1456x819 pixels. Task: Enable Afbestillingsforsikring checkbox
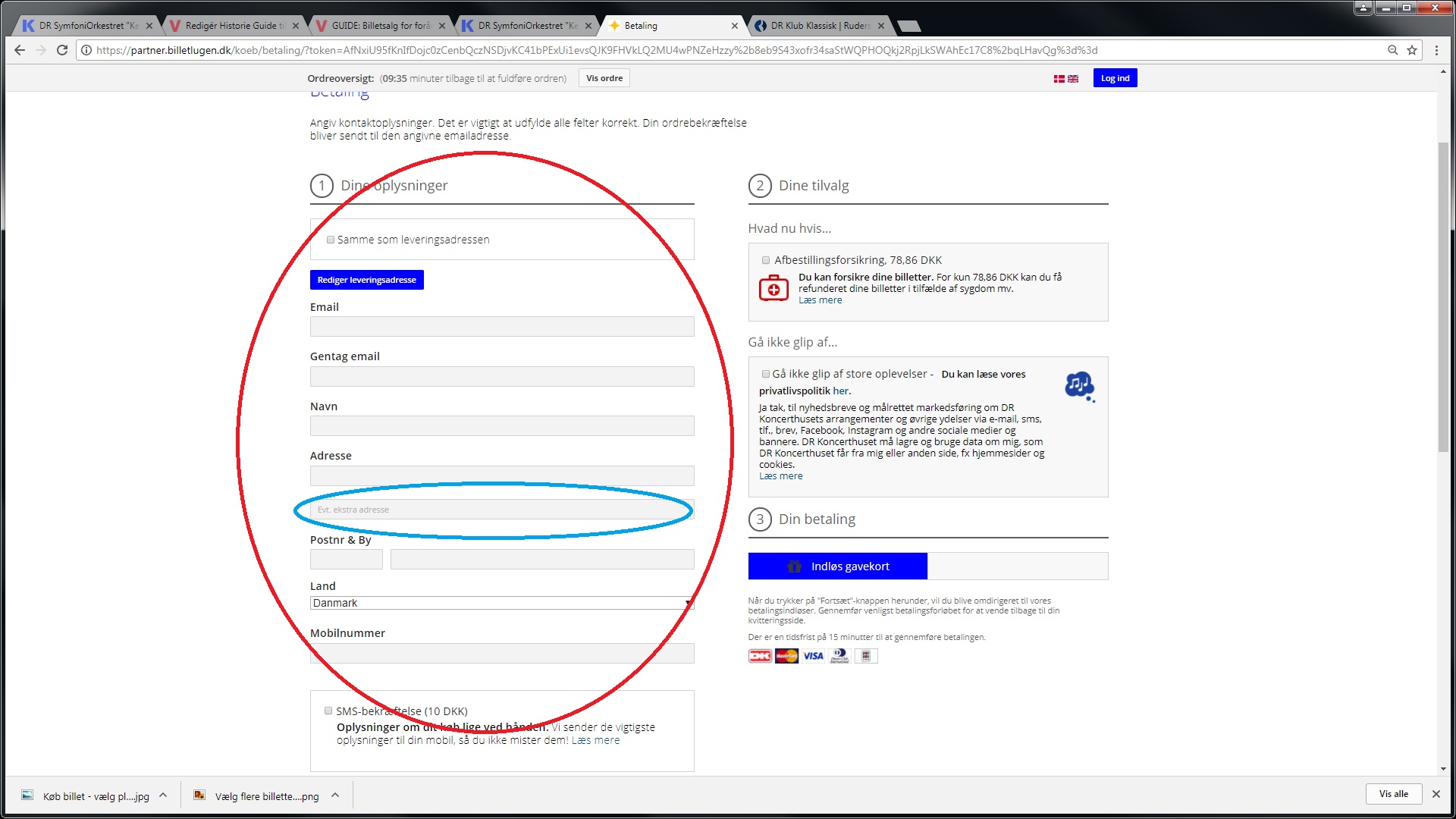pos(766,260)
